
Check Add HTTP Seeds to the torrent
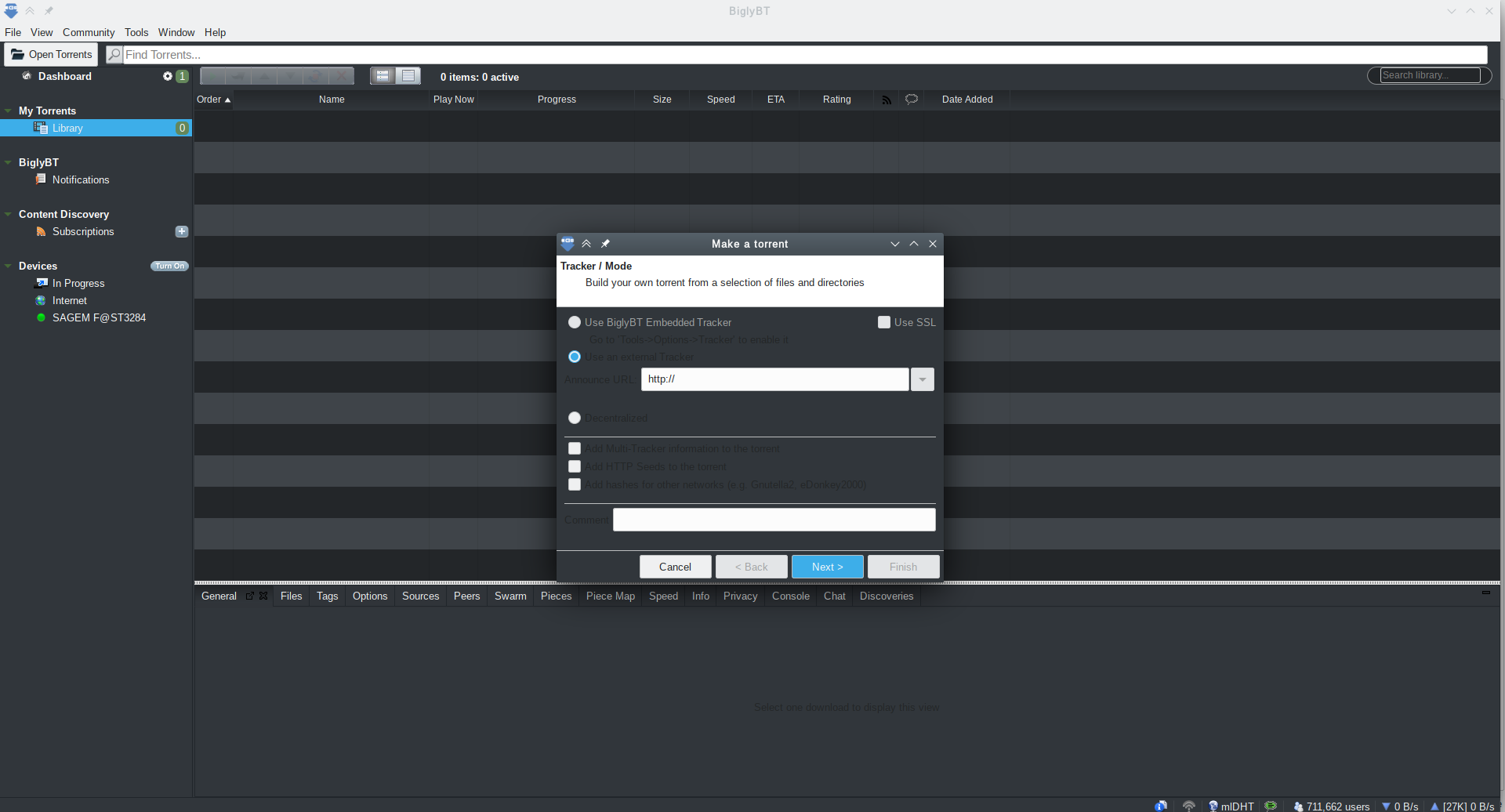(x=575, y=466)
